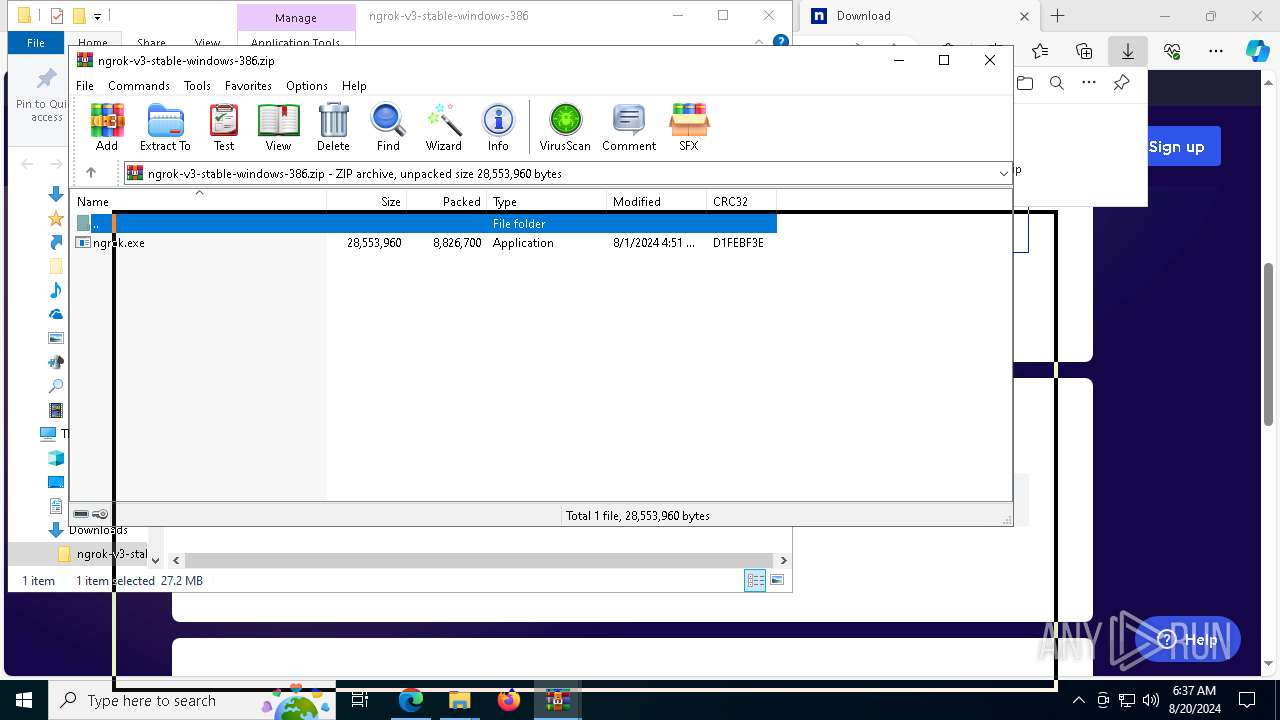Open File Explorer from the taskbar
Screen dimensions: 1280x720
pyautogui.click(x=459, y=700)
